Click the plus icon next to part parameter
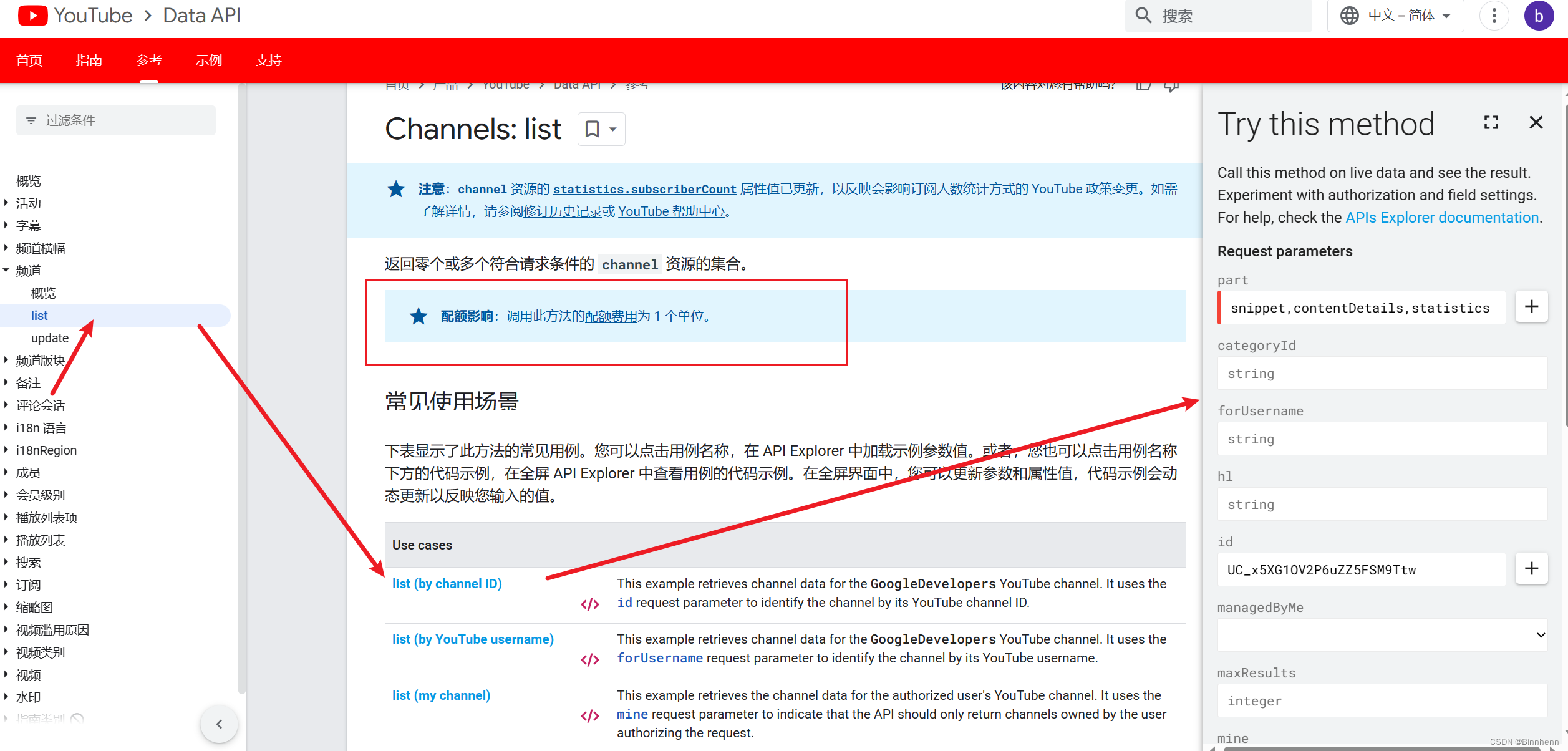 [1531, 306]
